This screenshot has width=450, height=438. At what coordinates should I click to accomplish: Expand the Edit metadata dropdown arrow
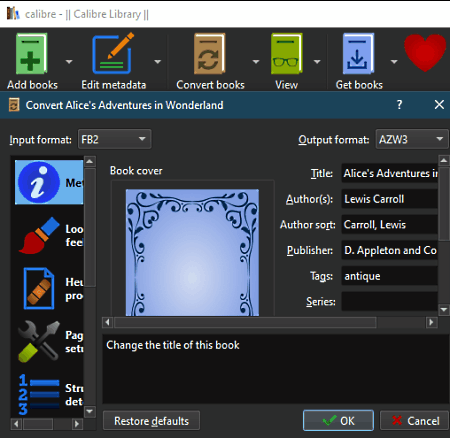[x=158, y=62]
